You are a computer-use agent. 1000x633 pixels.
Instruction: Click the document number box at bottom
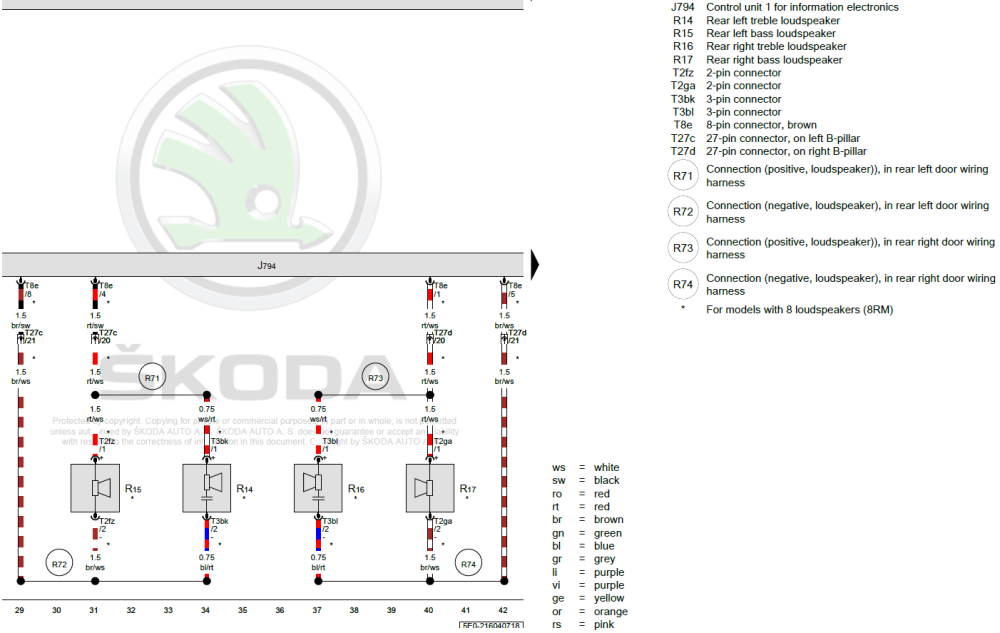491,626
